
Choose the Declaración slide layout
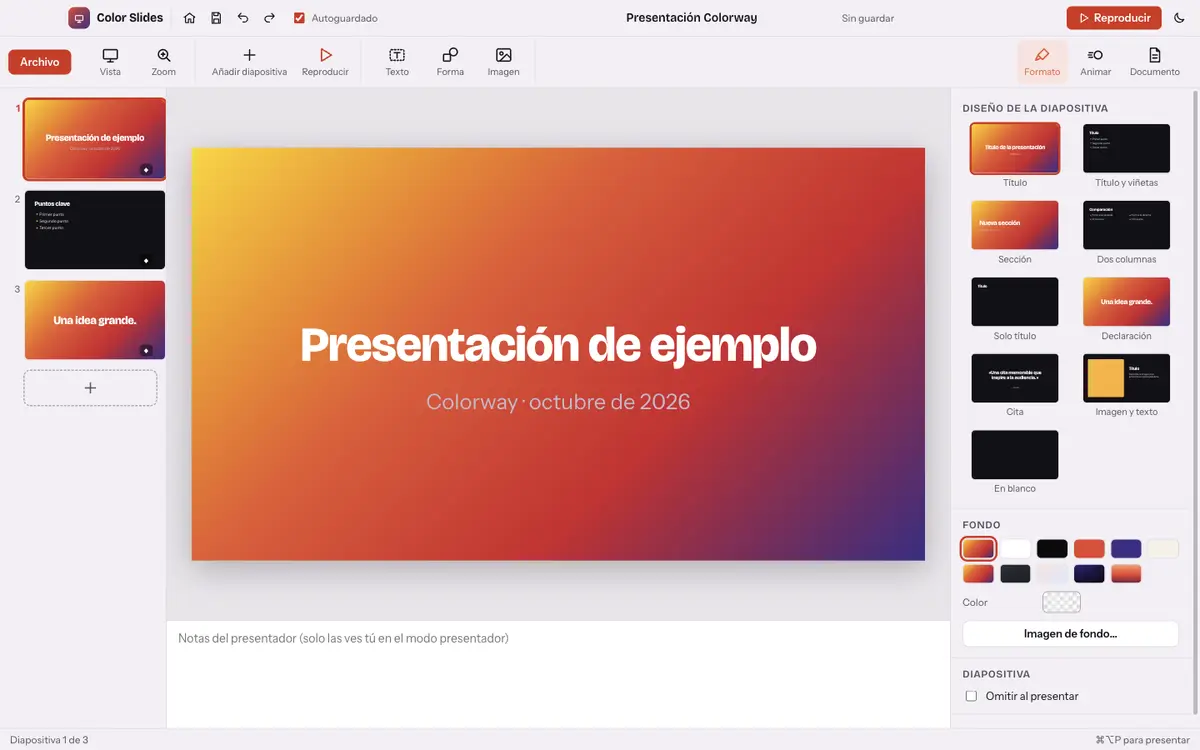tap(1126, 302)
